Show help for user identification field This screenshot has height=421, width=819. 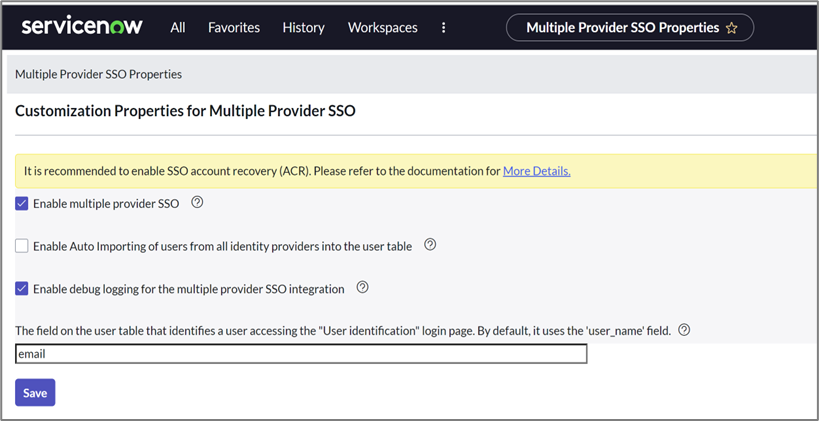[x=684, y=330]
